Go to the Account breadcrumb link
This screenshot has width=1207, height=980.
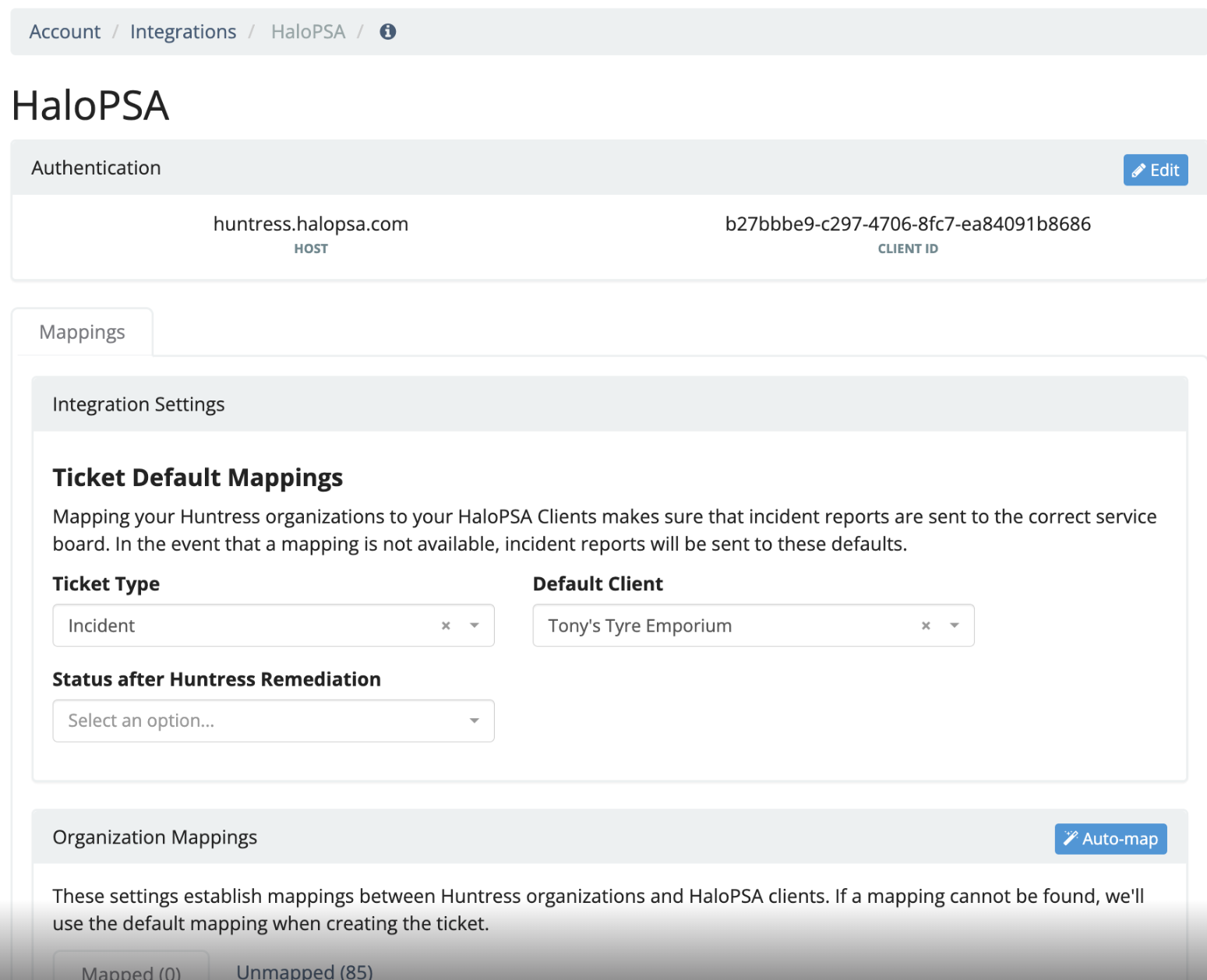65,32
